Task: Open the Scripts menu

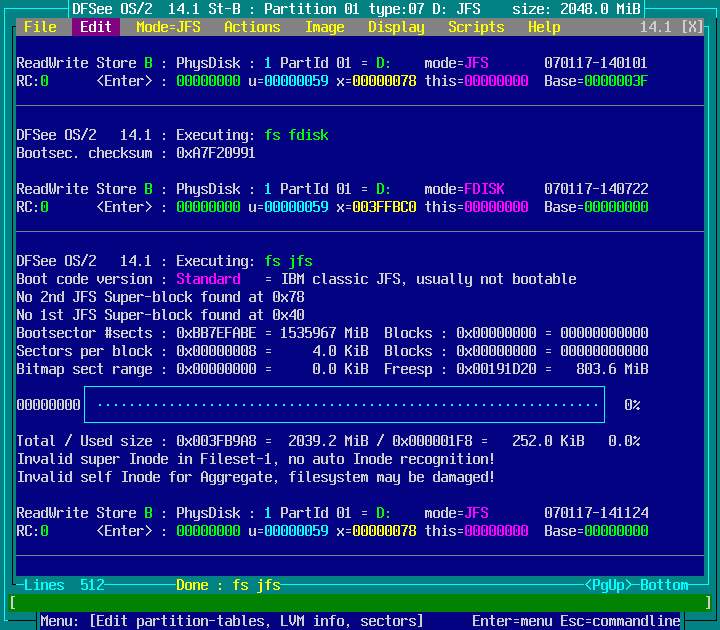Action: pyautogui.click(x=476, y=27)
